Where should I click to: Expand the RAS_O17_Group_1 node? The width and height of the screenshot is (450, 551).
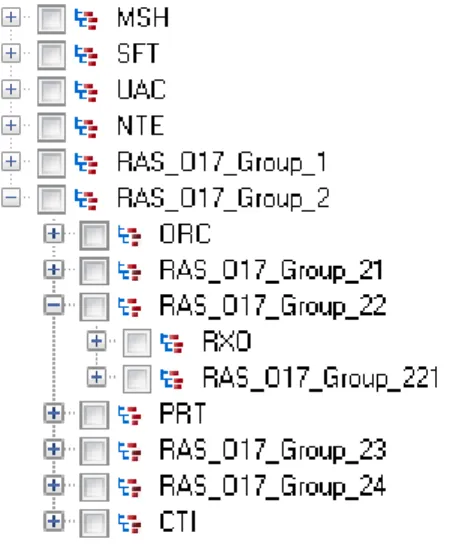pos(11,161)
